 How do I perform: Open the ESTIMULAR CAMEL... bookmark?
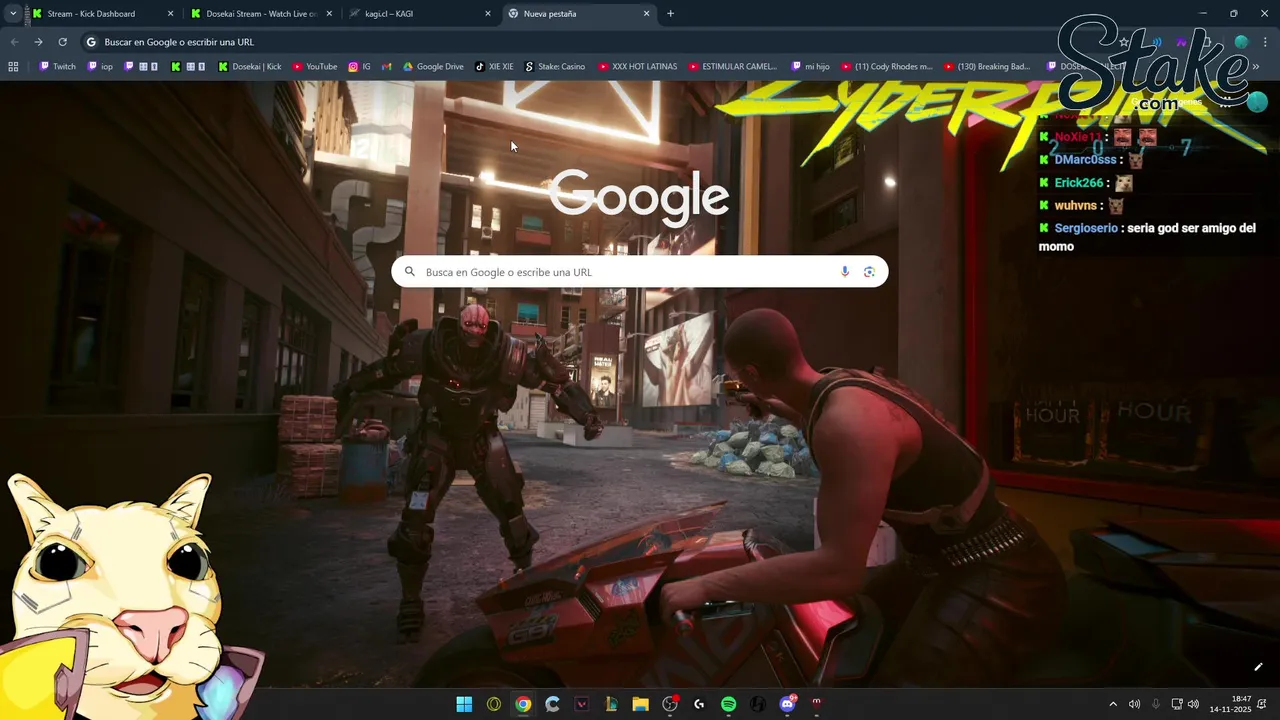[x=733, y=67]
